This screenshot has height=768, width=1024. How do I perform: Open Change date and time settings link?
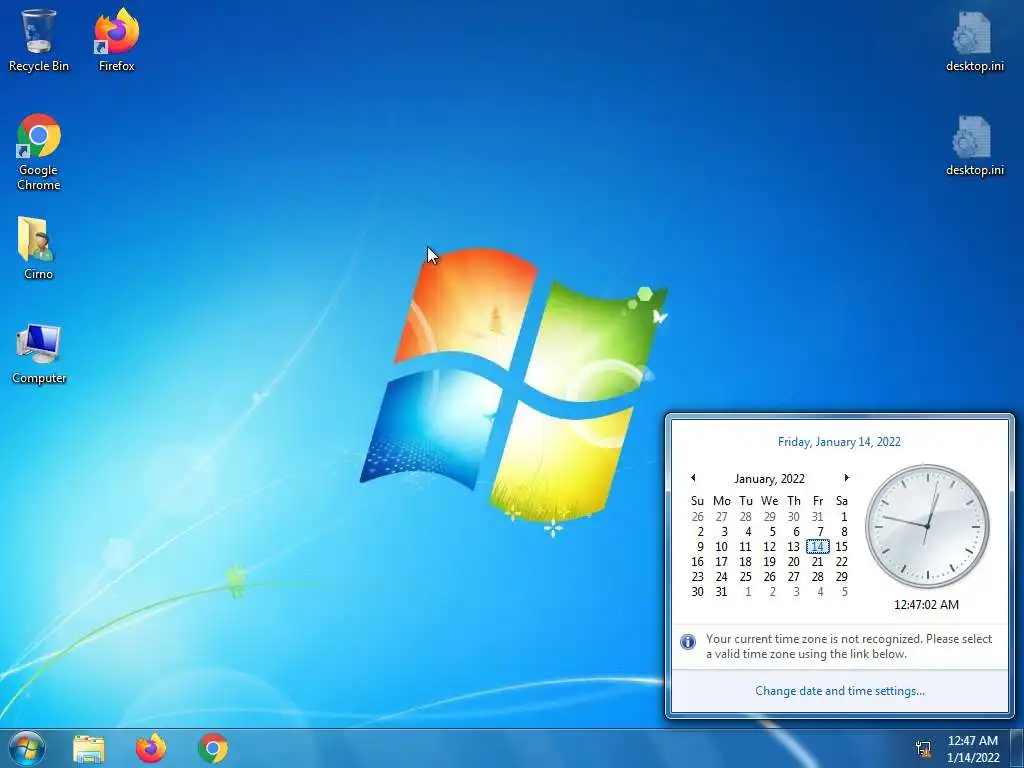840,691
